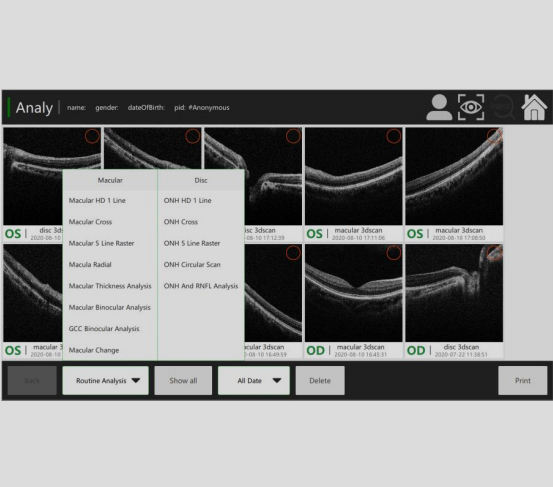Select ONH And RNFL Analysis
The width and height of the screenshot is (553, 487).
point(201,286)
